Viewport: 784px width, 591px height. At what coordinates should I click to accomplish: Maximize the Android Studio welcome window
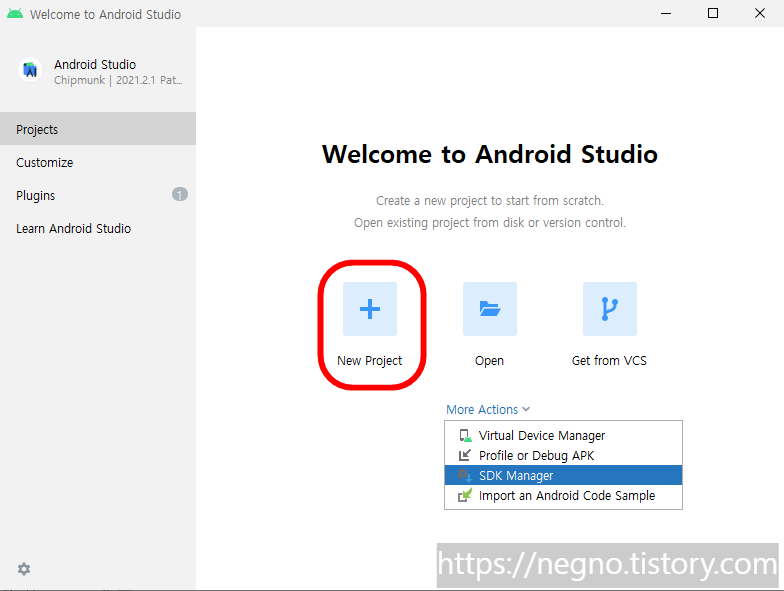(x=713, y=14)
